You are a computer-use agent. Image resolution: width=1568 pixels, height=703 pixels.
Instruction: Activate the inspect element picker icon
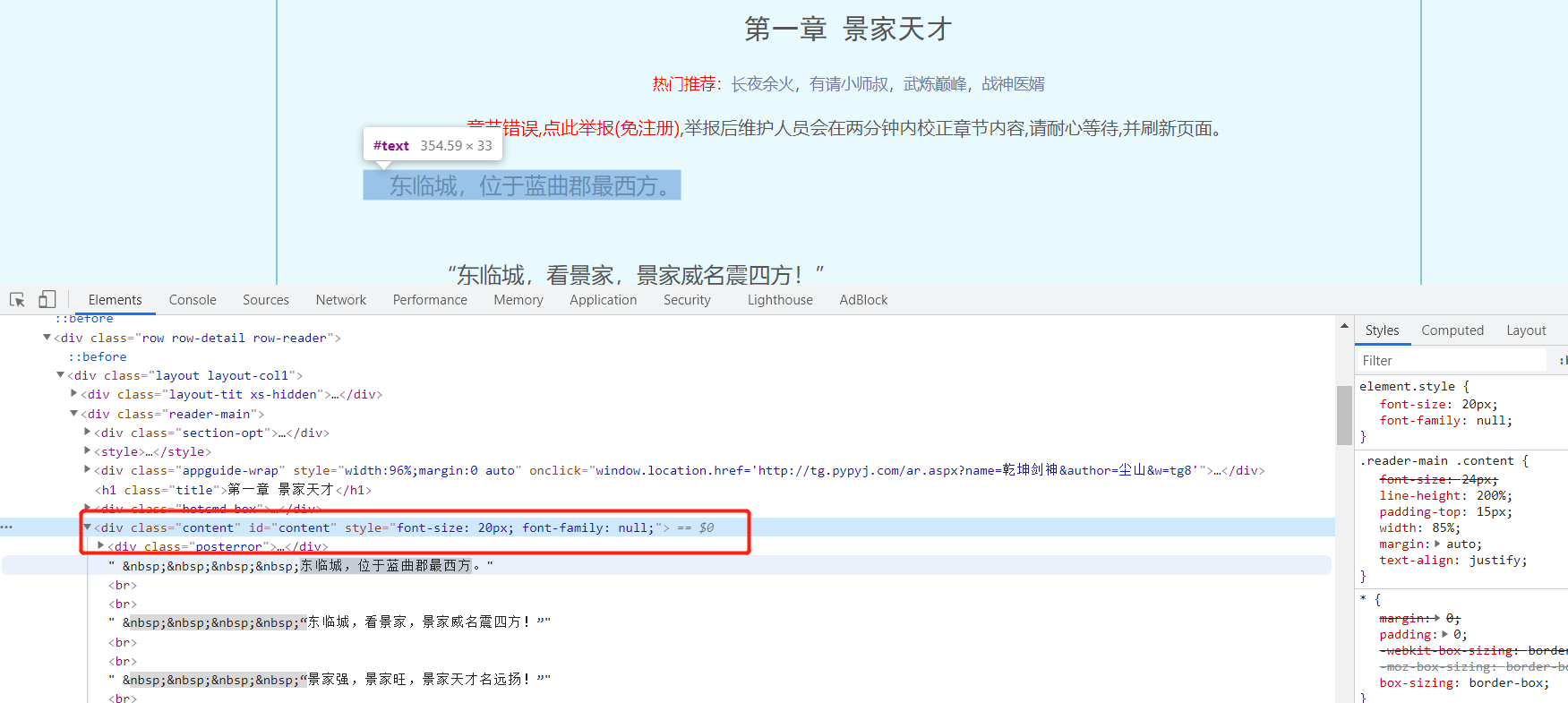pyautogui.click(x=17, y=300)
